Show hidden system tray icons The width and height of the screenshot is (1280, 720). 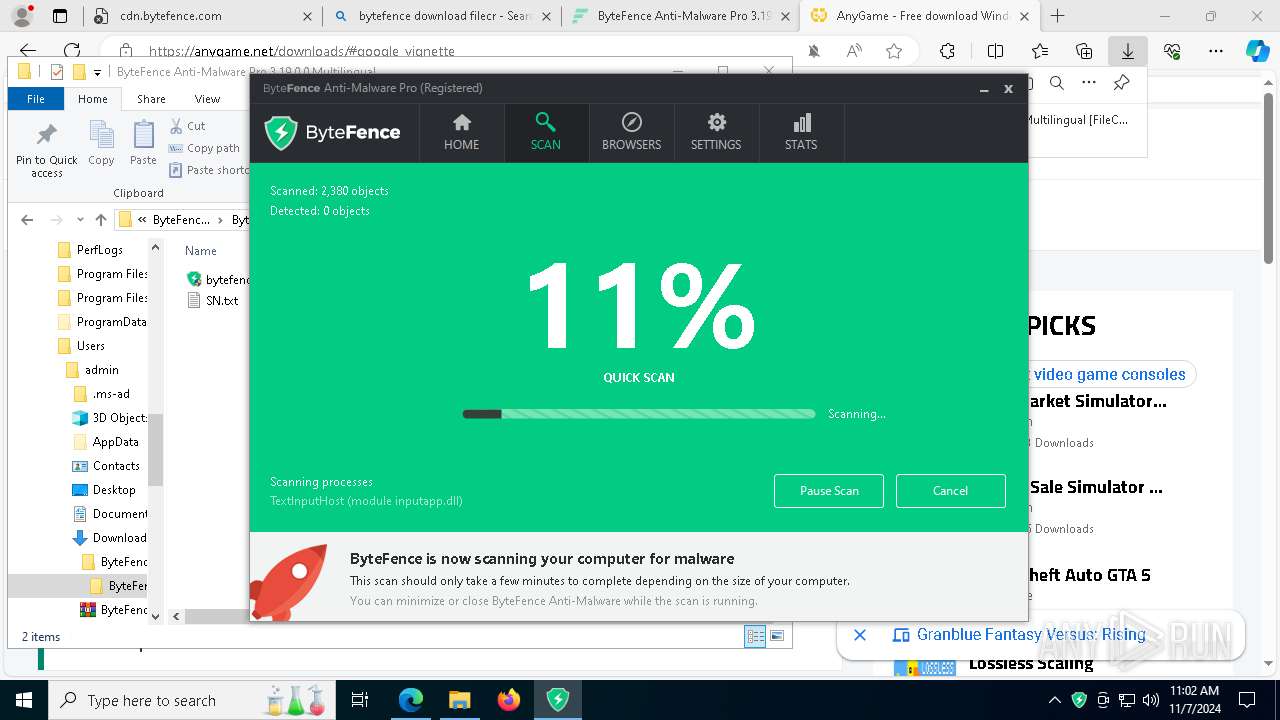pyautogui.click(x=1054, y=700)
